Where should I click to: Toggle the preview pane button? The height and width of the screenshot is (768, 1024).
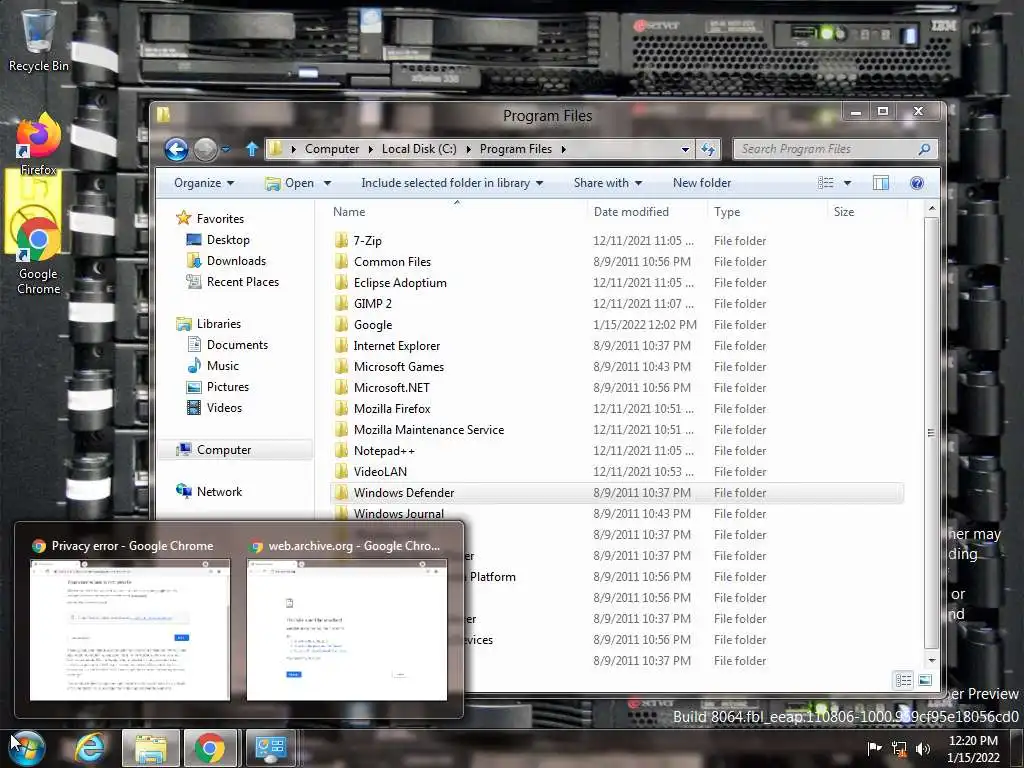tap(881, 183)
